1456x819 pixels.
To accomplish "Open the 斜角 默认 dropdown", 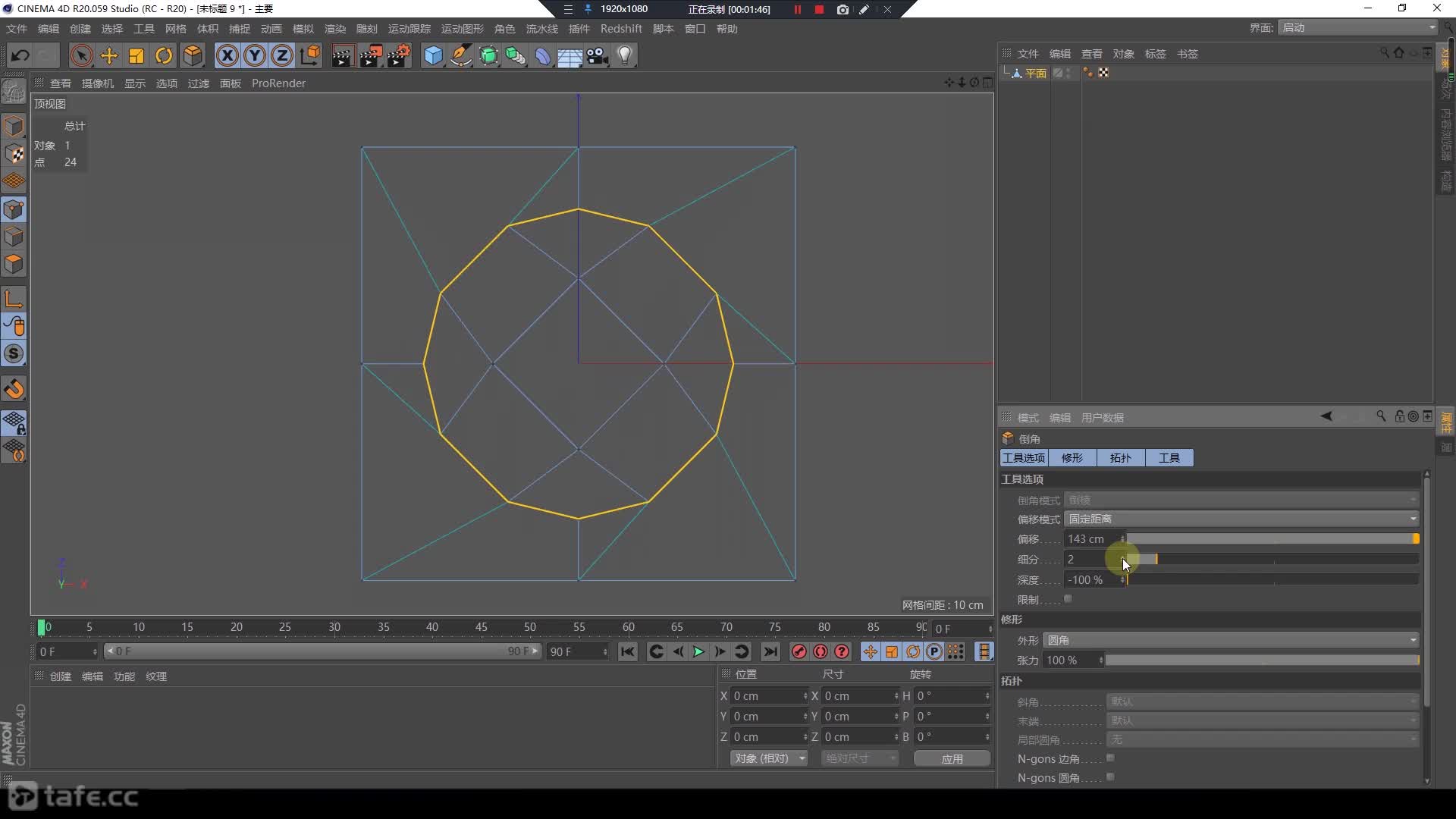I will click(x=1263, y=701).
